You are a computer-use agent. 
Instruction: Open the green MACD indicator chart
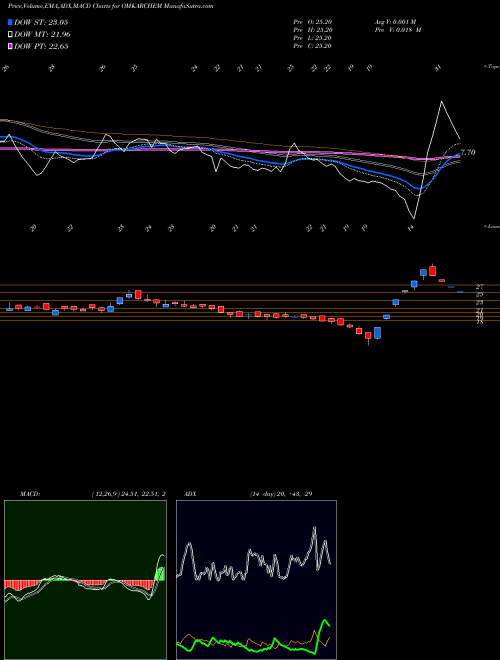[85, 580]
